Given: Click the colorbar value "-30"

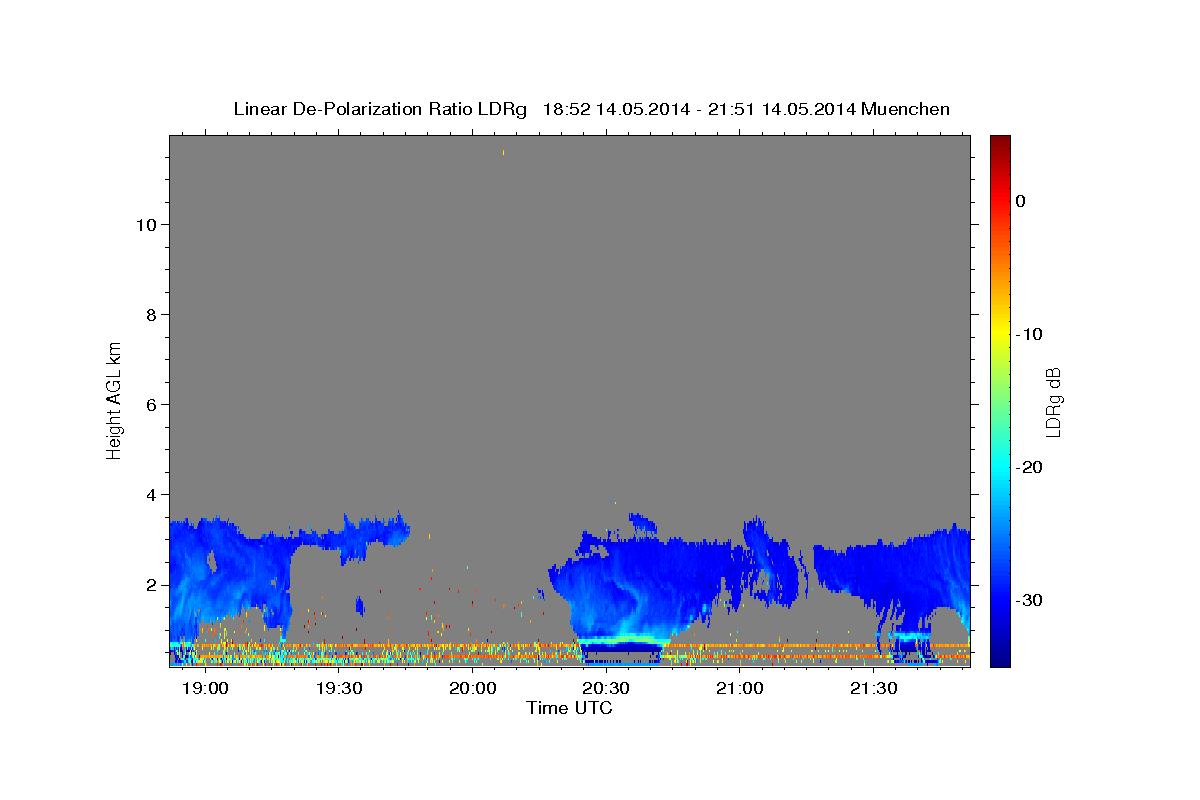Looking at the screenshot, I should click(x=1029, y=600).
